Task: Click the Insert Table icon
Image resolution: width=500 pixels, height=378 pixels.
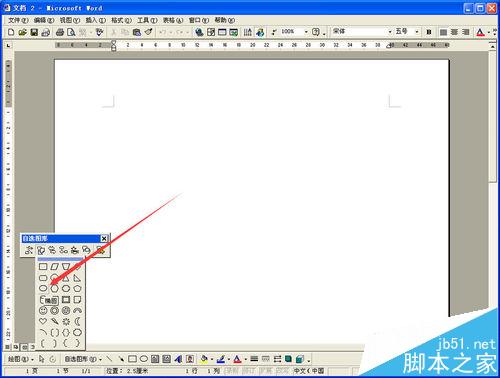Action: click(222, 32)
